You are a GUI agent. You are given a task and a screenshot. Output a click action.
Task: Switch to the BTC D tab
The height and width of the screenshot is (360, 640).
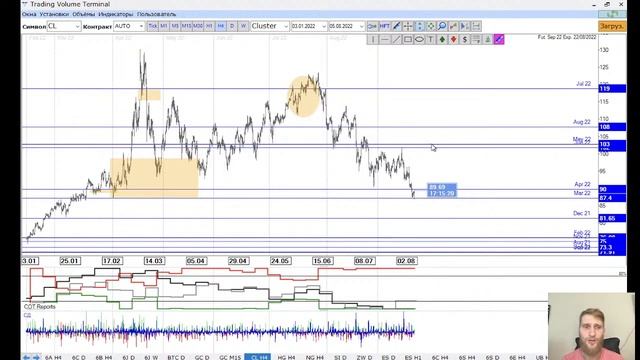click(176, 358)
